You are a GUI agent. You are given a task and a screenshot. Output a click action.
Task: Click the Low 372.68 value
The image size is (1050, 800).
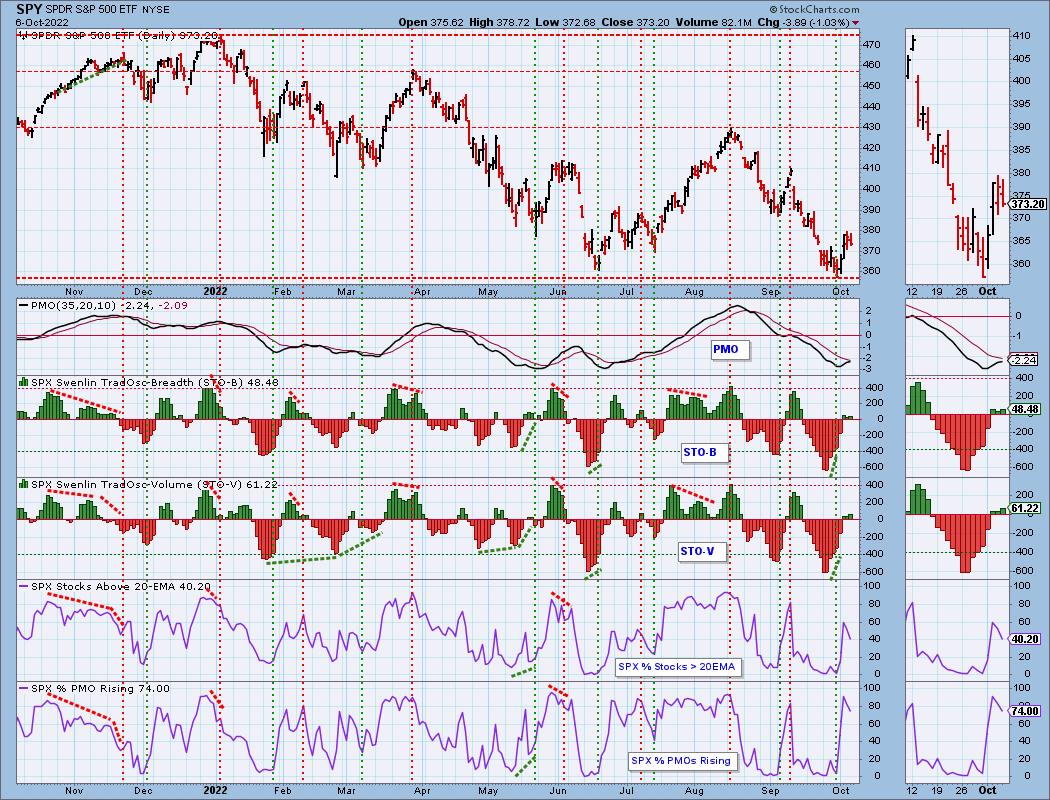coord(566,22)
